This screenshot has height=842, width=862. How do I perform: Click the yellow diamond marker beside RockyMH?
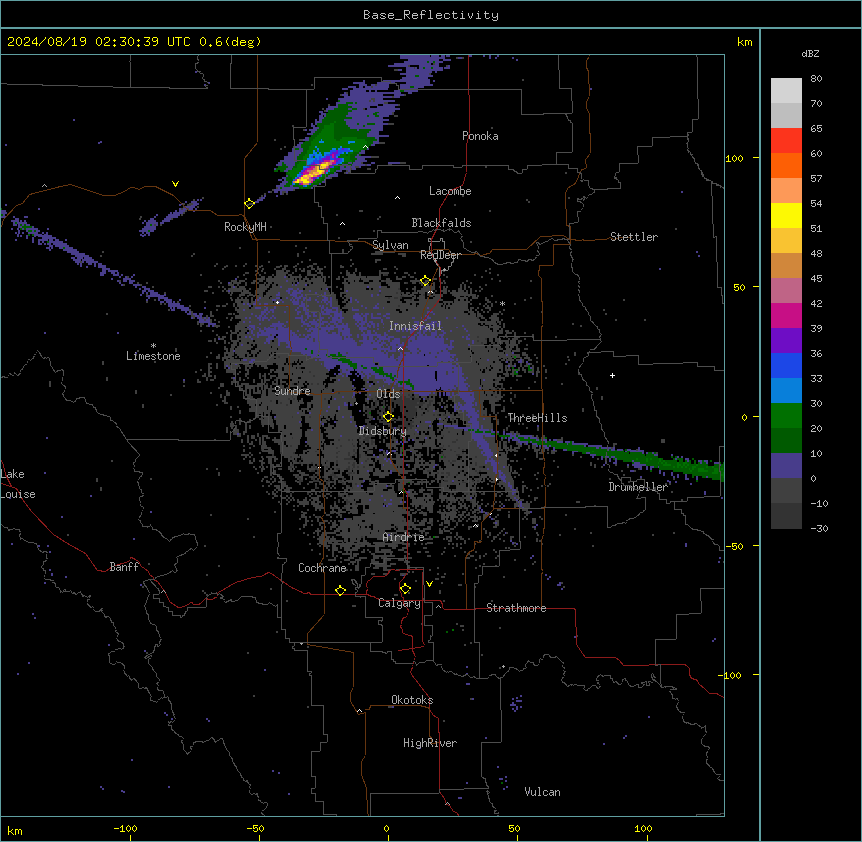[x=249, y=204]
